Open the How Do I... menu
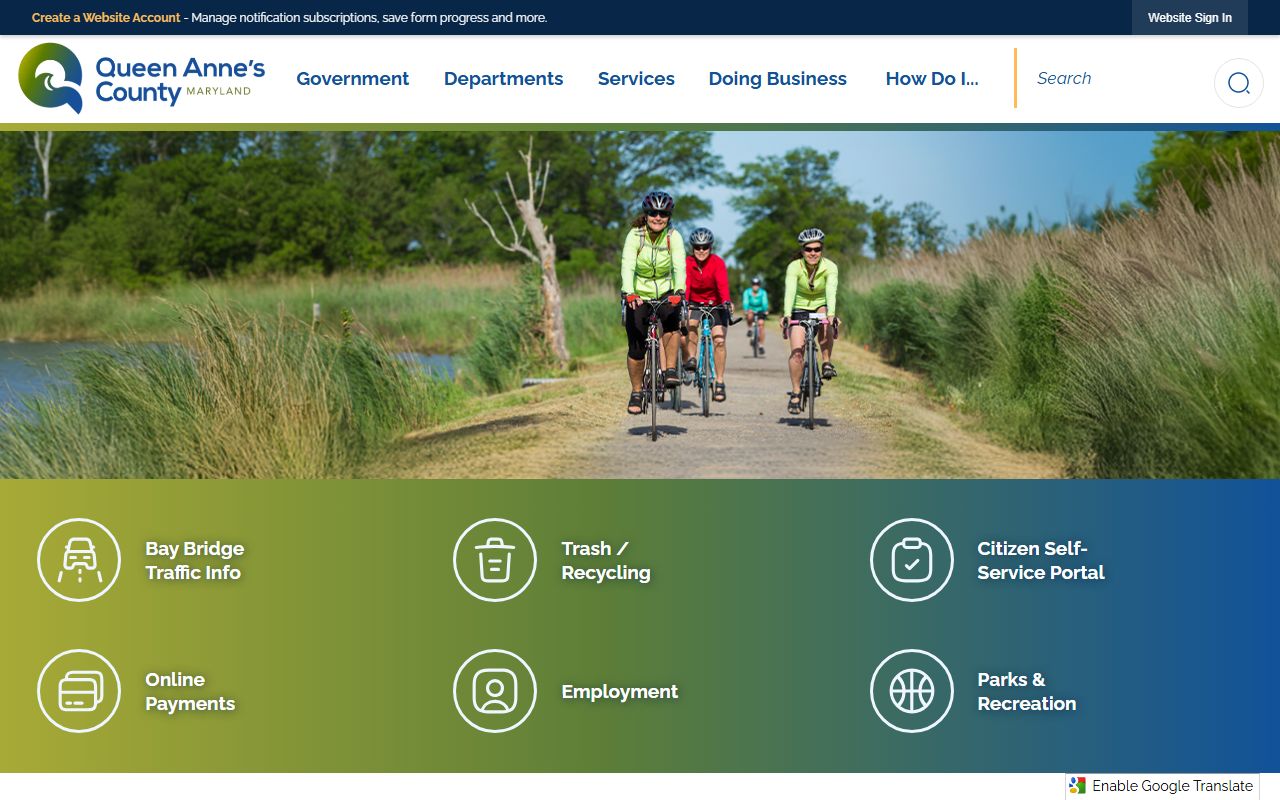Screen dimensions: 1280x800 pyautogui.click(x=932, y=79)
